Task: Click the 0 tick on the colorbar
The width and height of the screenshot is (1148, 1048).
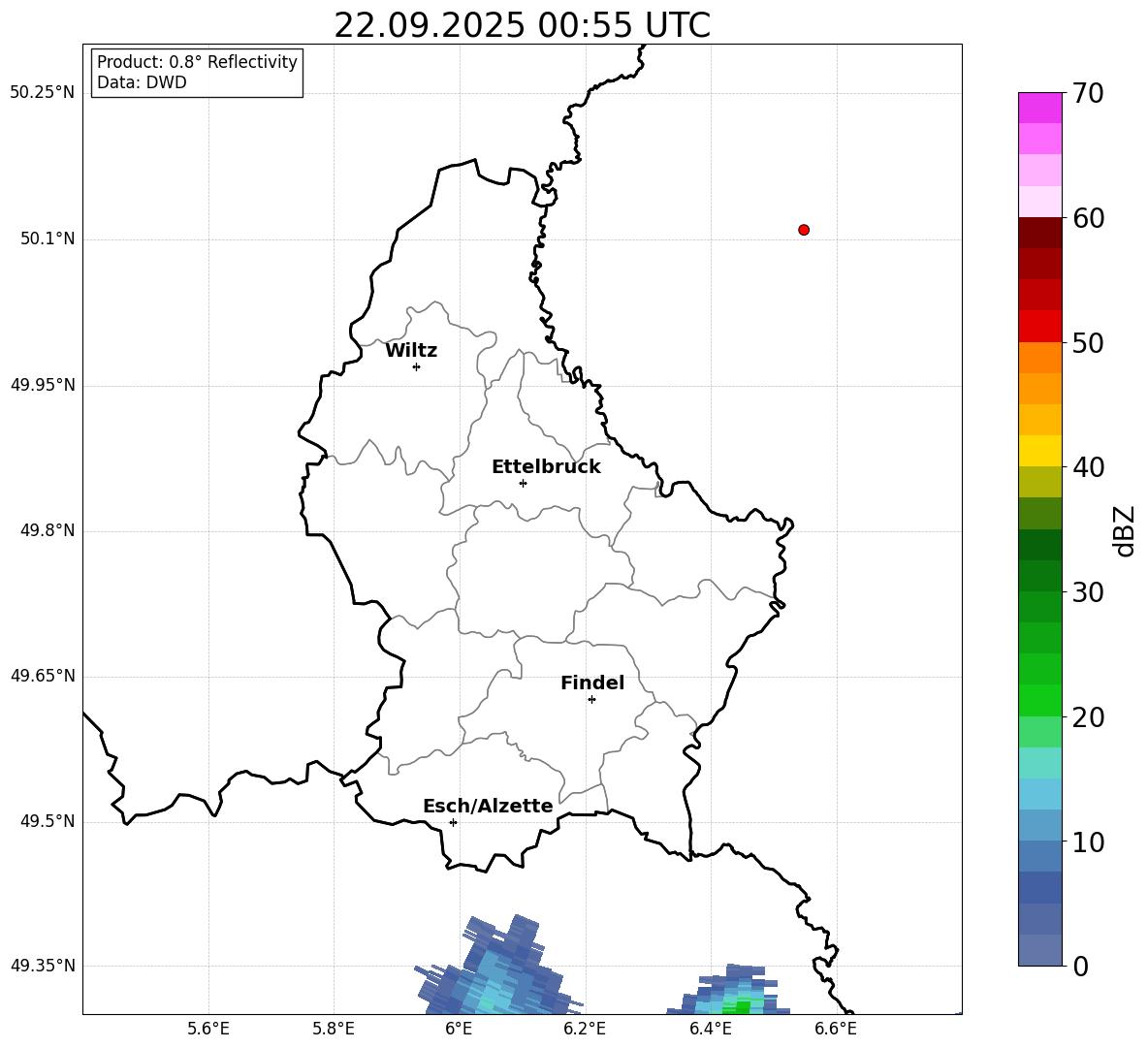Action: pyautogui.click(x=1080, y=966)
